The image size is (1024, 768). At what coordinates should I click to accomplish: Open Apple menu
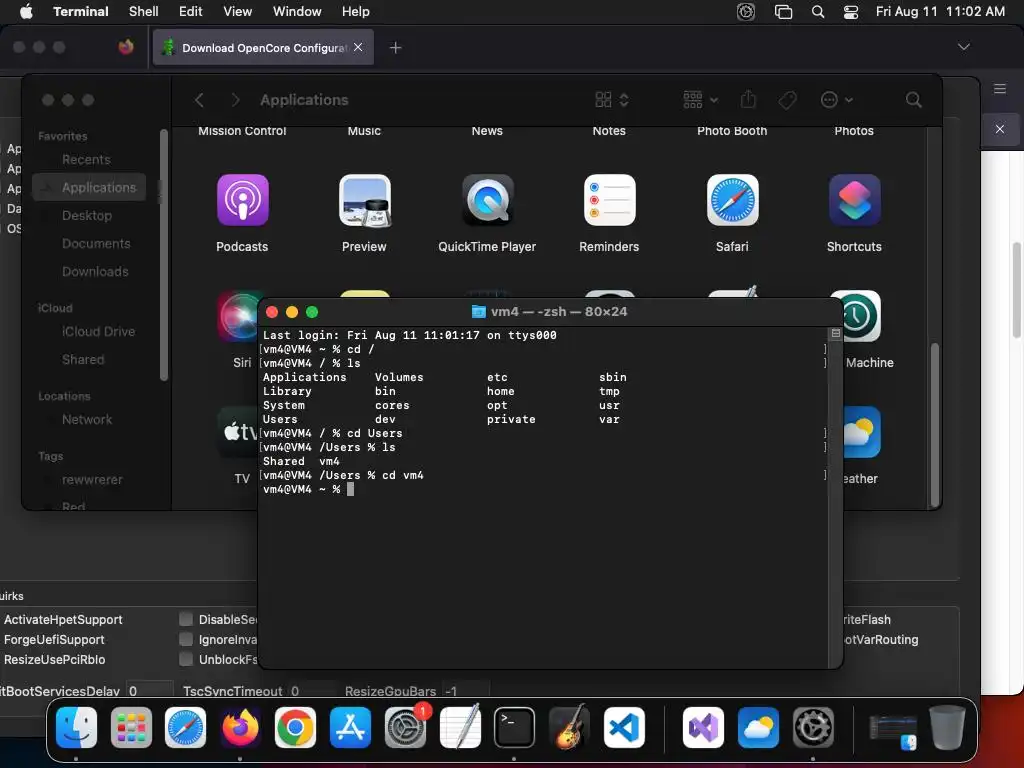[26, 12]
